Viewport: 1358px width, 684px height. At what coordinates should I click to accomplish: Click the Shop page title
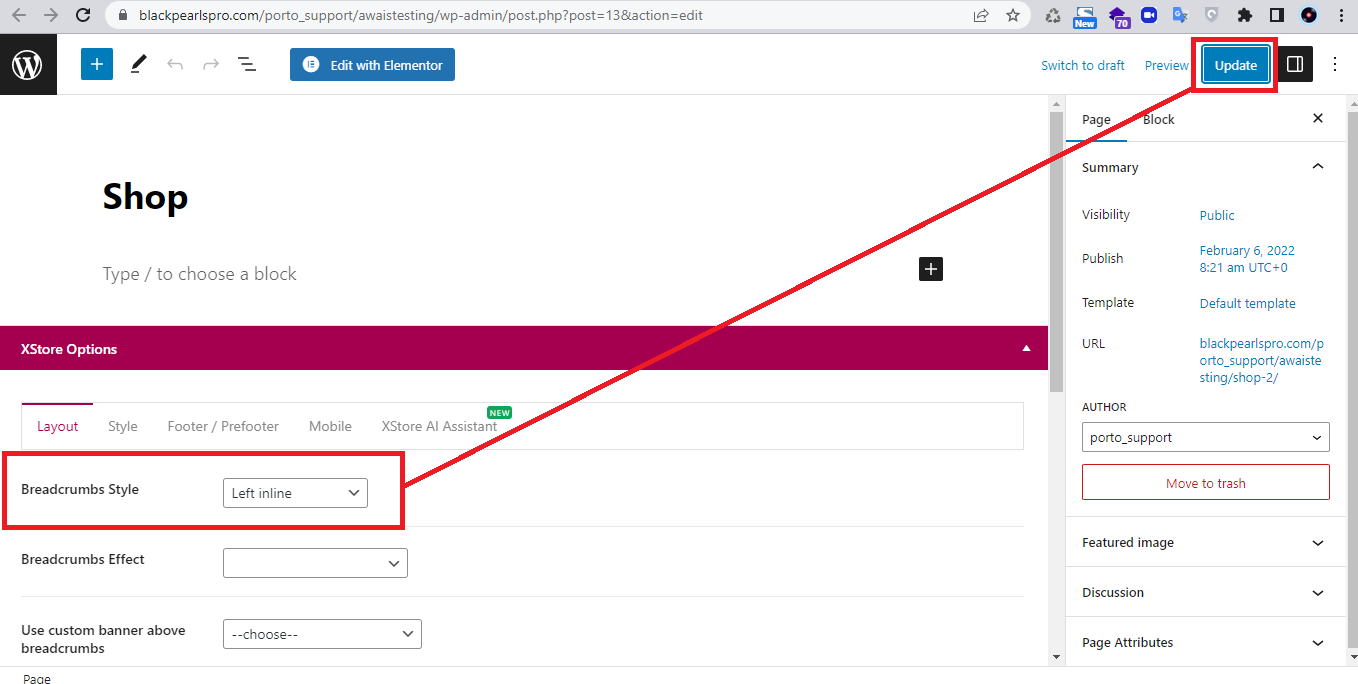click(145, 196)
